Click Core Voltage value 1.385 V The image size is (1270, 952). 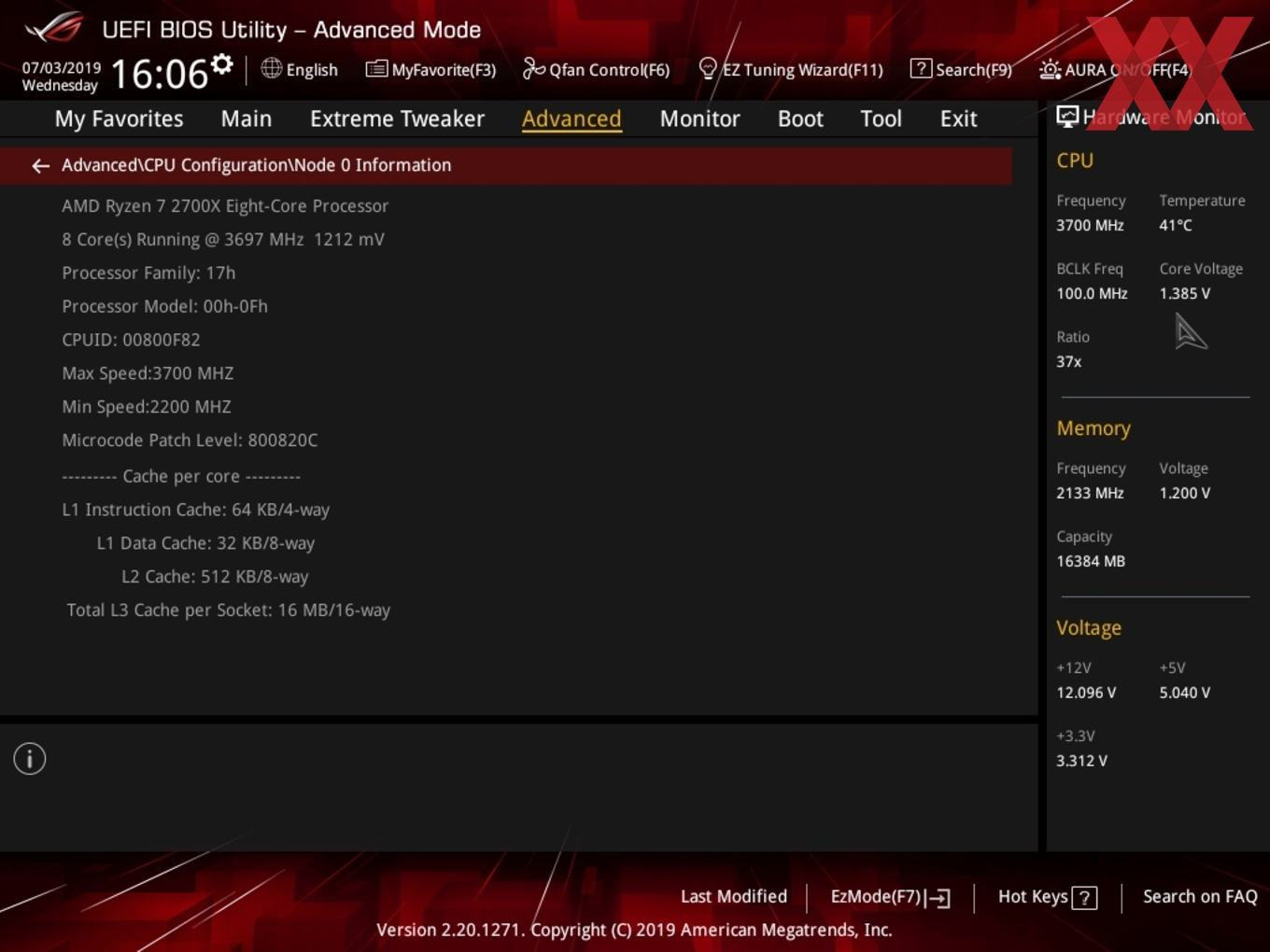pos(1185,293)
